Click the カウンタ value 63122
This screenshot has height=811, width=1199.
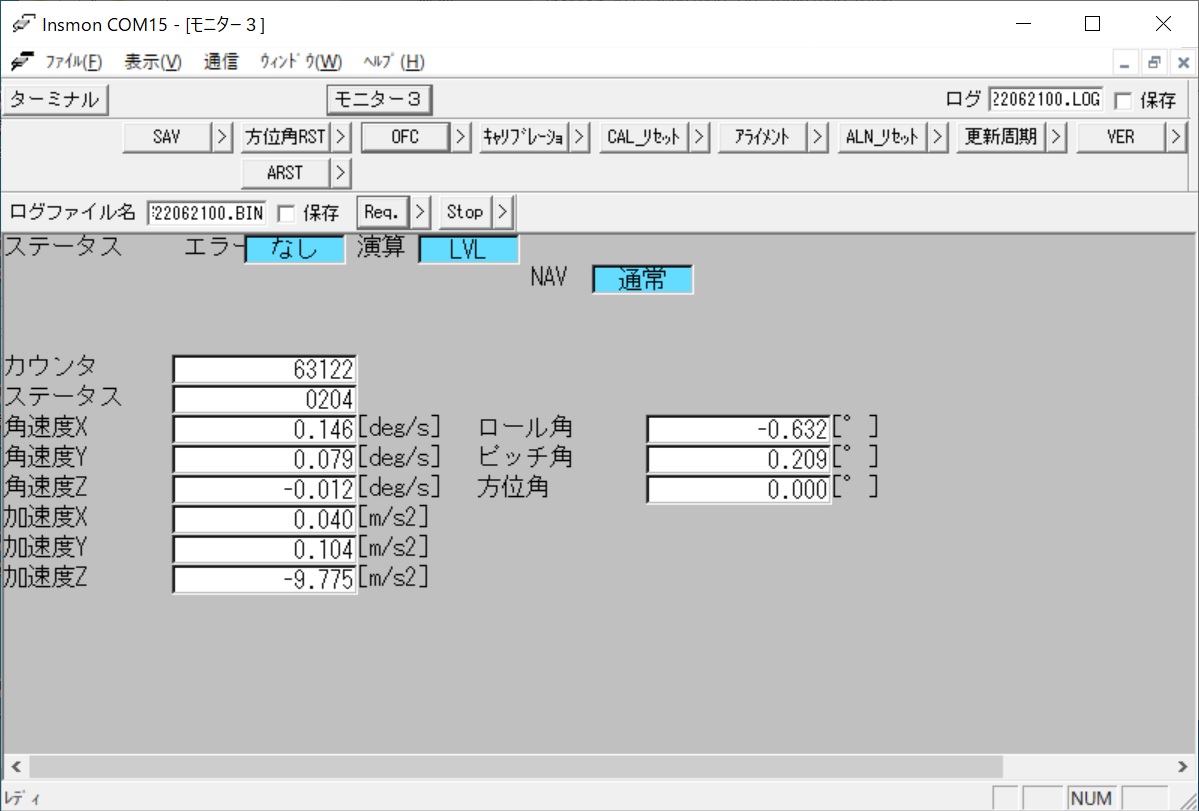[265, 370]
